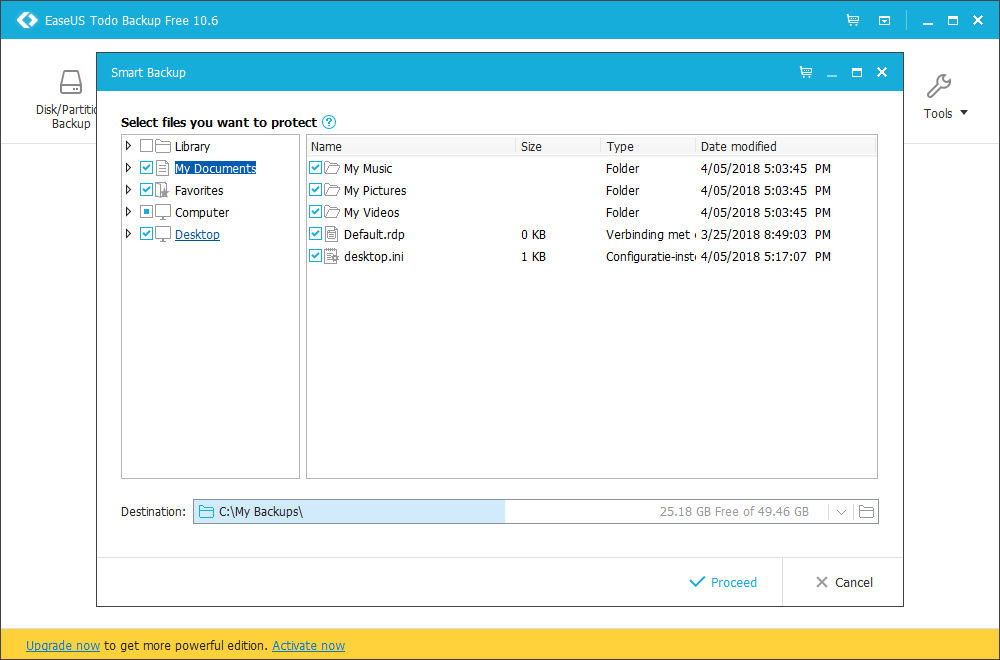Viewport: 1000px width, 660px height.
Task: Click the My Documents page icon in tree
Action: click(163, 168)
